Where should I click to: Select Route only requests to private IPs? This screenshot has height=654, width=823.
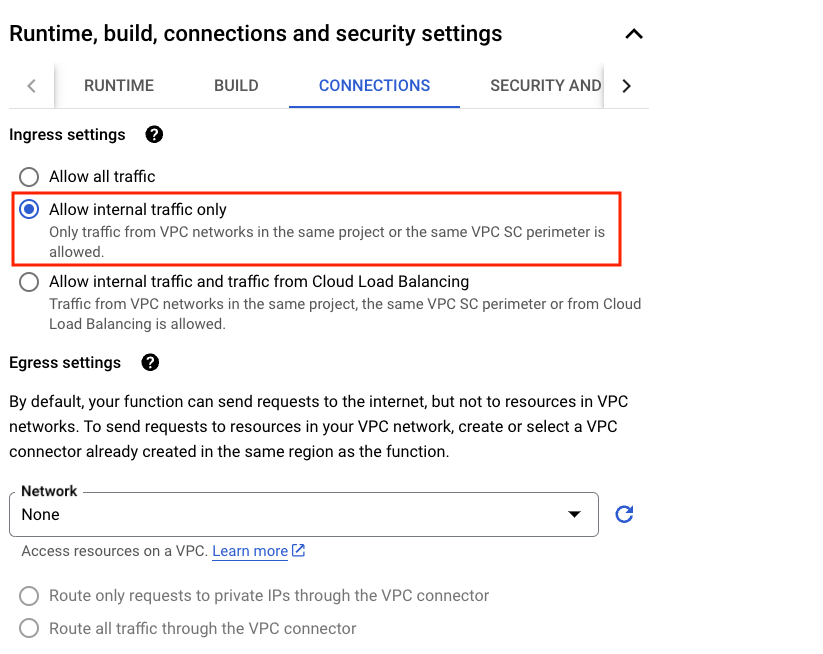(x=30, y=596)
